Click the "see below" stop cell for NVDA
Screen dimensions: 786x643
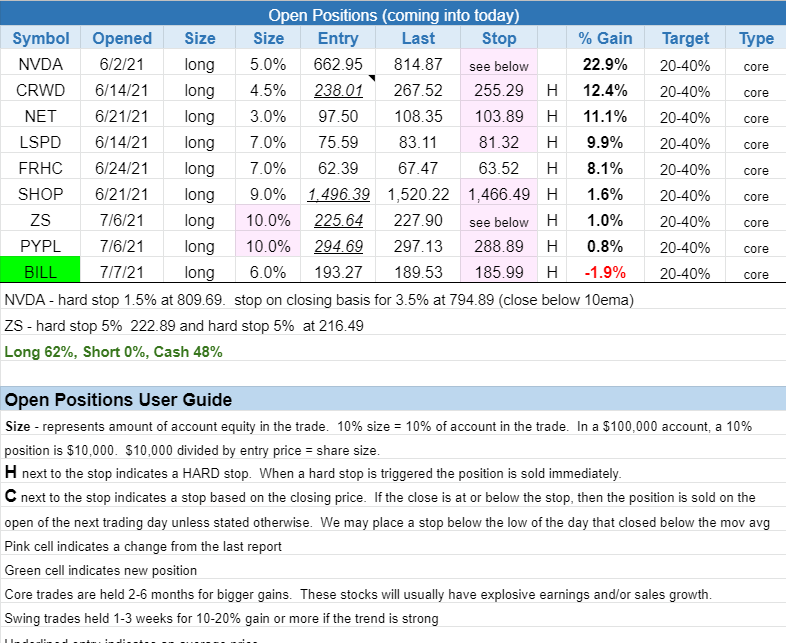coord(499,65)
